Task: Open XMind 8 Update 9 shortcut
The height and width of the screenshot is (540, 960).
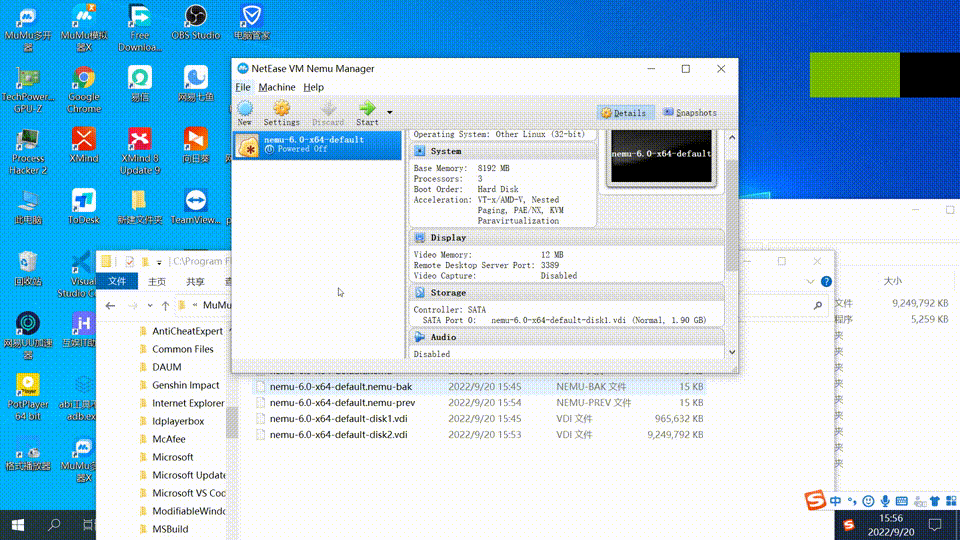Action: (x=140, y=152)
